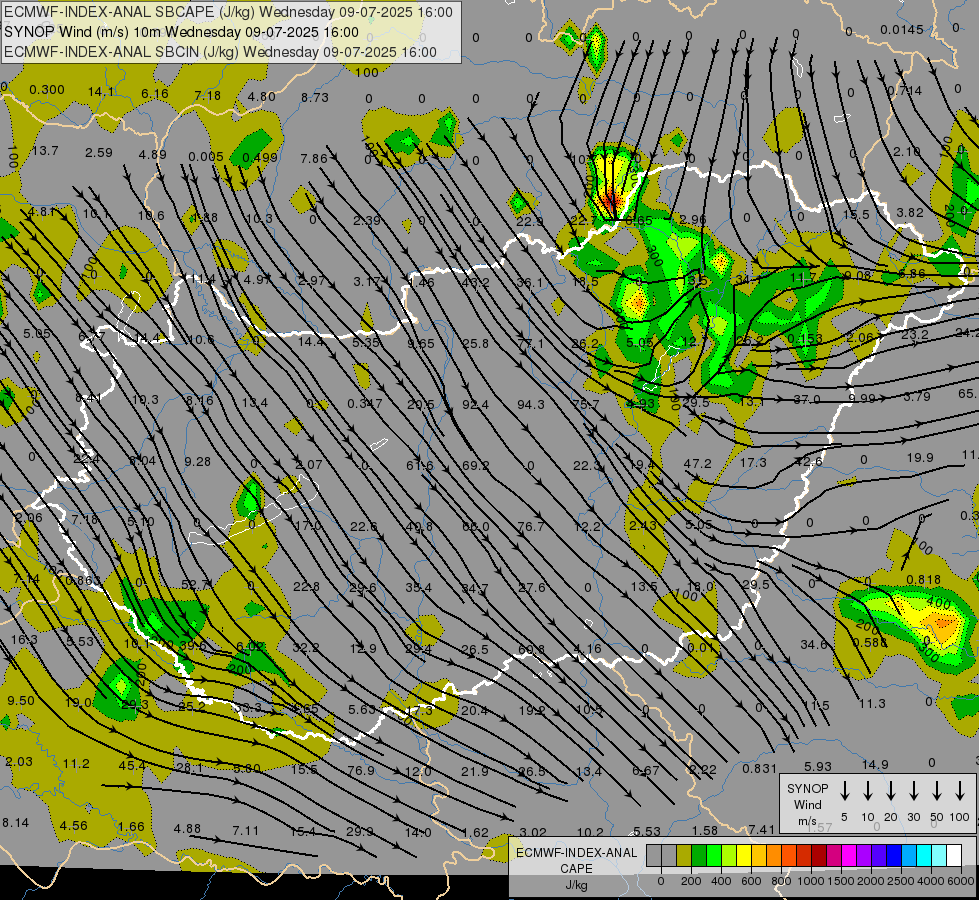Click the 100 m/s wind arrow in legend
The height and width of the screenshot is (900, 979).
[x=960, y=791]
